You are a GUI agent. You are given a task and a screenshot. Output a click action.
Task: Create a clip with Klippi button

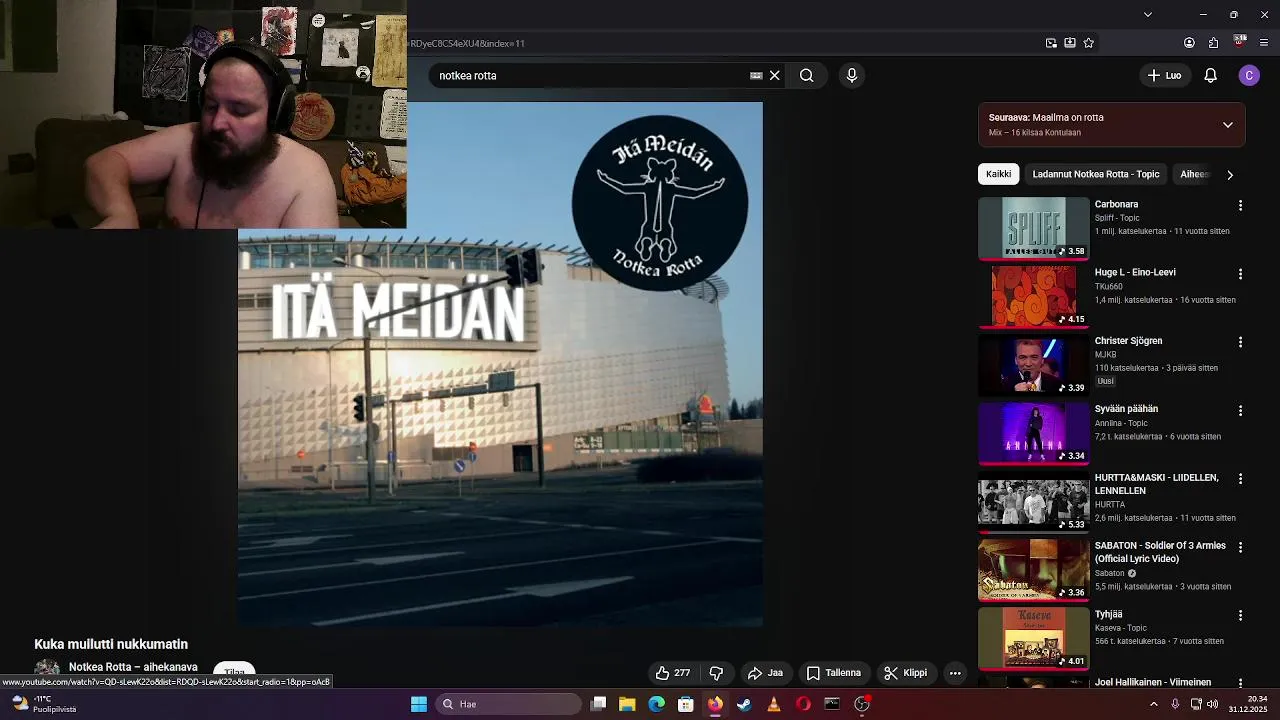906,673
